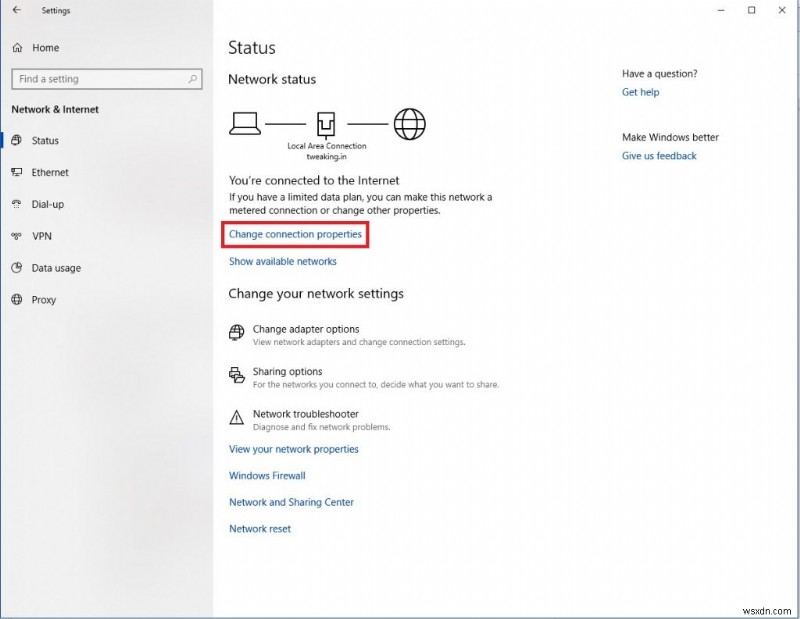The width and height of the screenshot is (800, 619).
Task: Select the Status icon in sidebar
Action: coord(17,140)
